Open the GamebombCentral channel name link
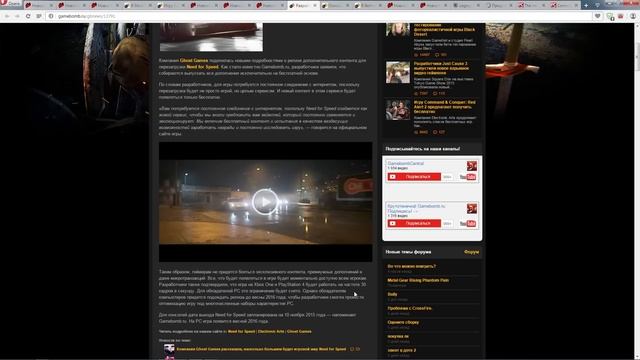 coord(406,163)
